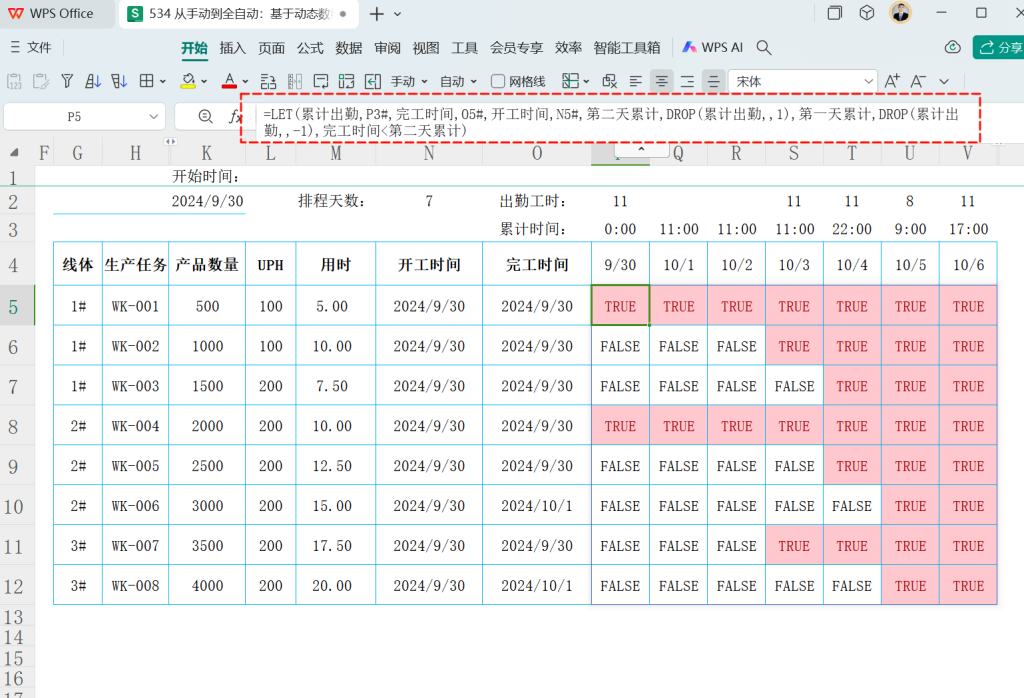Open the 文件 file menu
This screenshot has width=1024, height=698.
[x=31, y=47]
